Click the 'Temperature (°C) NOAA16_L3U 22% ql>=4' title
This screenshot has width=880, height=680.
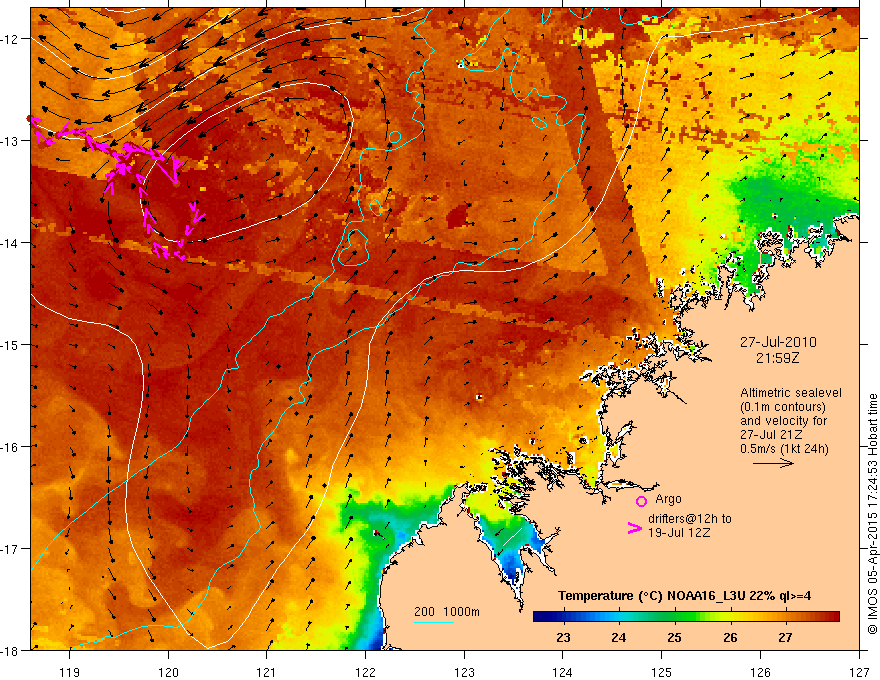pos(684,596)
